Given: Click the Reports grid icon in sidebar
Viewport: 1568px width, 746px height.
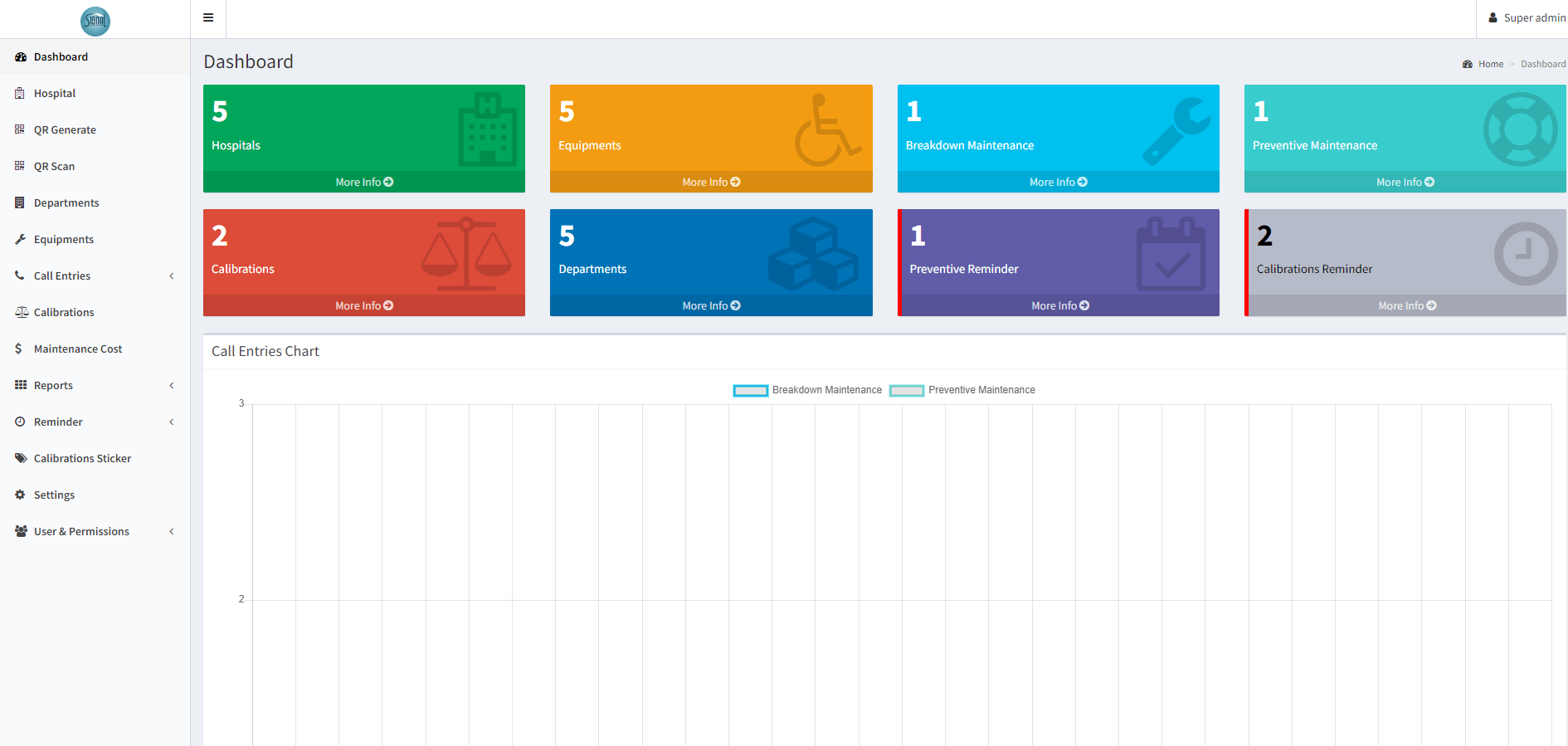Looking at the screenshot, I should [x=21, y=385].
